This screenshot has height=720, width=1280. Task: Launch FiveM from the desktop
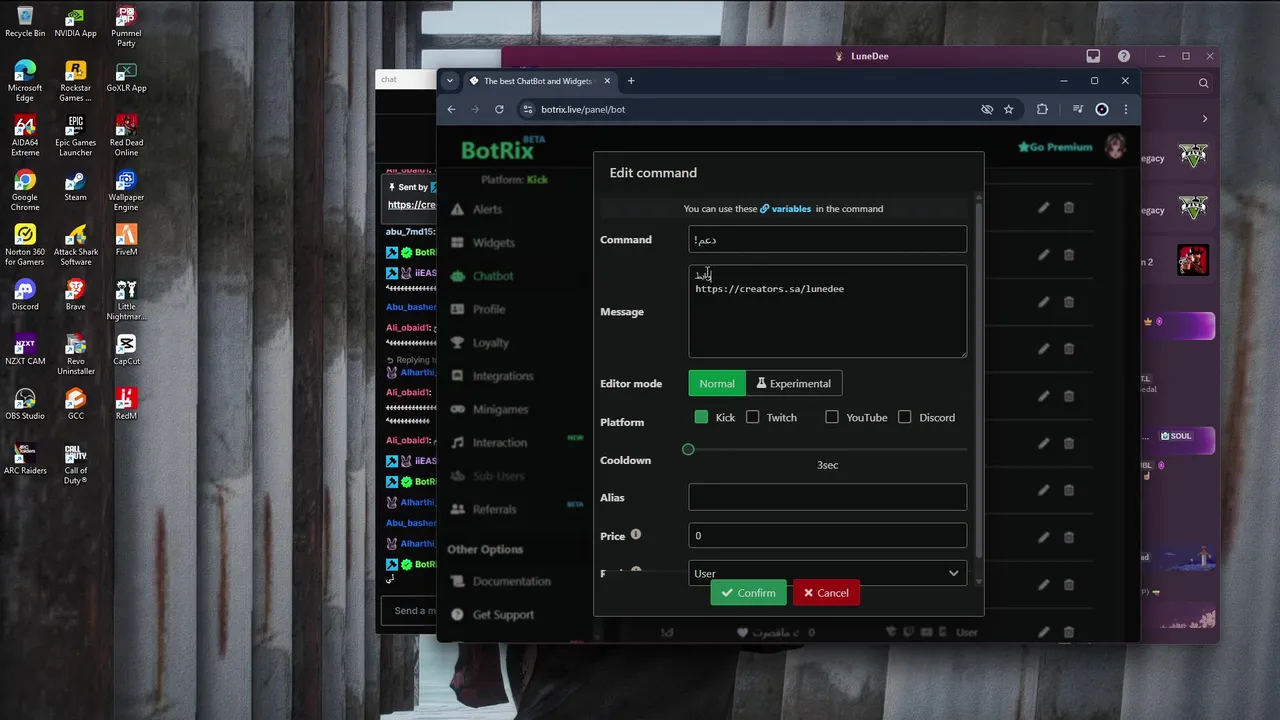click(x=126, y=241)
